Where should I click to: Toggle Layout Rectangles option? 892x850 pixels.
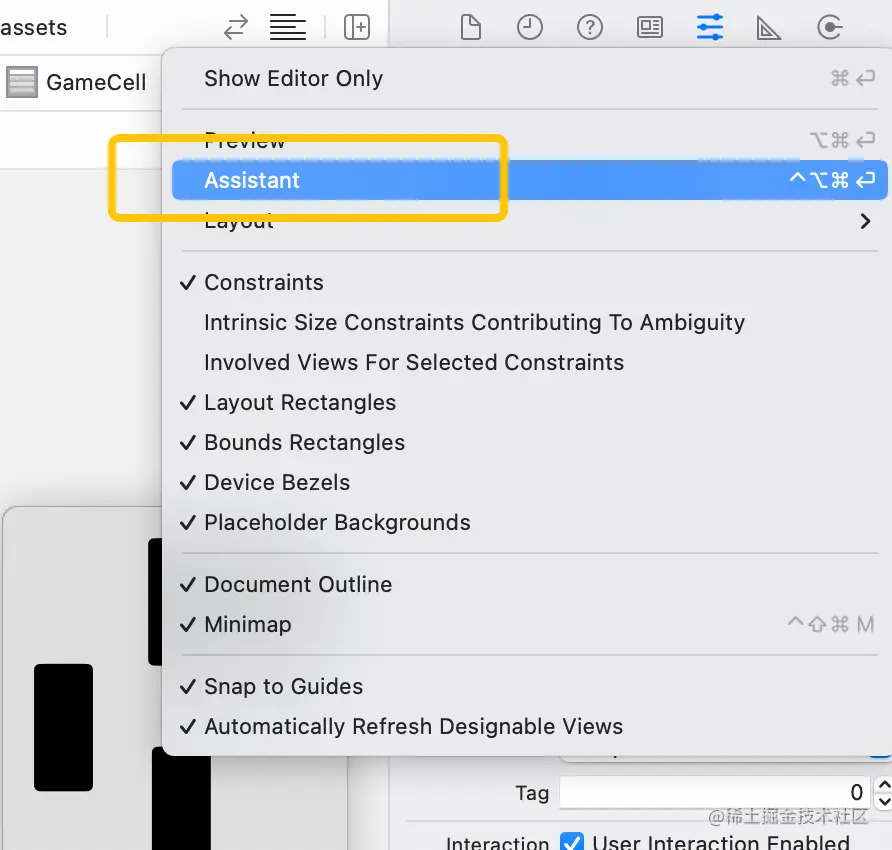click(530, 403)
